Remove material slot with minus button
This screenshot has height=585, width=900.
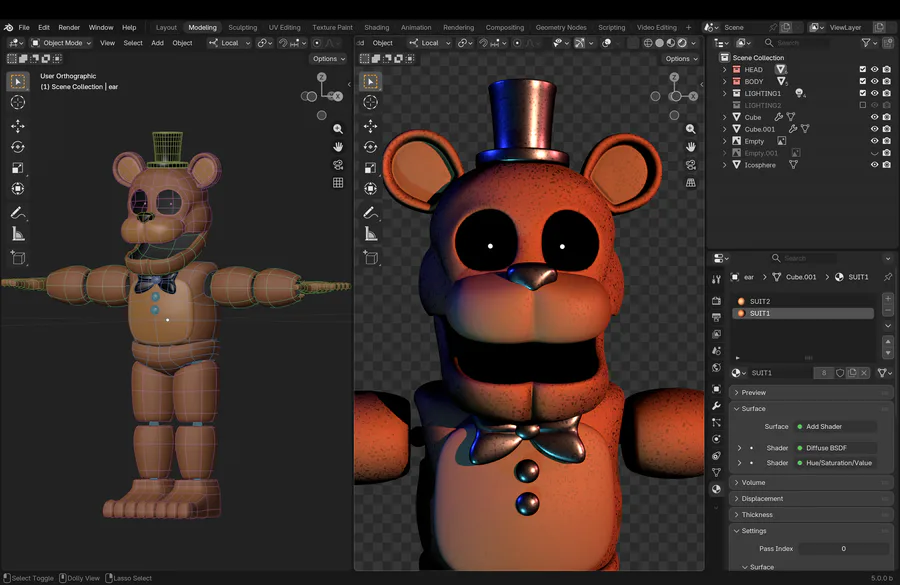pos(888,311)
